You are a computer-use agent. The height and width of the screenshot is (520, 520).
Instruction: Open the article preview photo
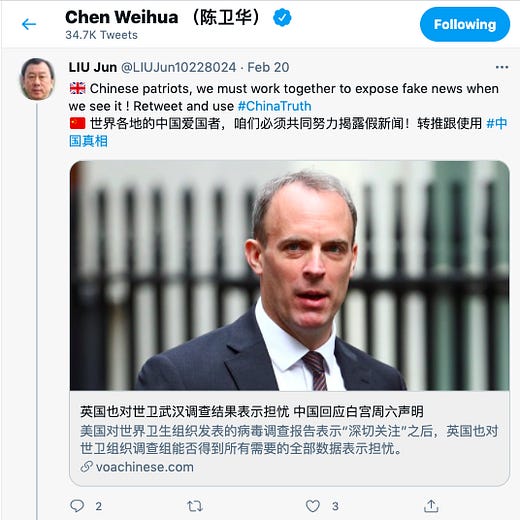[289, 275]
